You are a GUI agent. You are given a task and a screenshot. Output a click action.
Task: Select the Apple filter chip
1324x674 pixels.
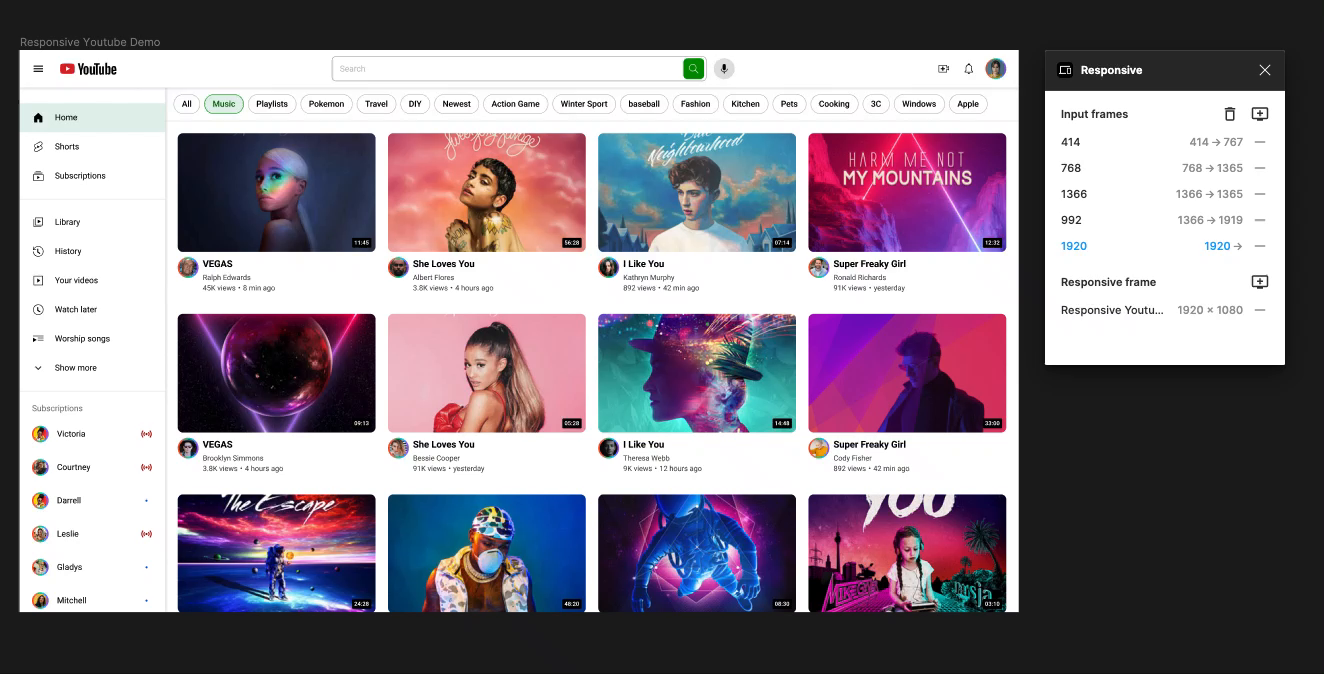[968, 104]
